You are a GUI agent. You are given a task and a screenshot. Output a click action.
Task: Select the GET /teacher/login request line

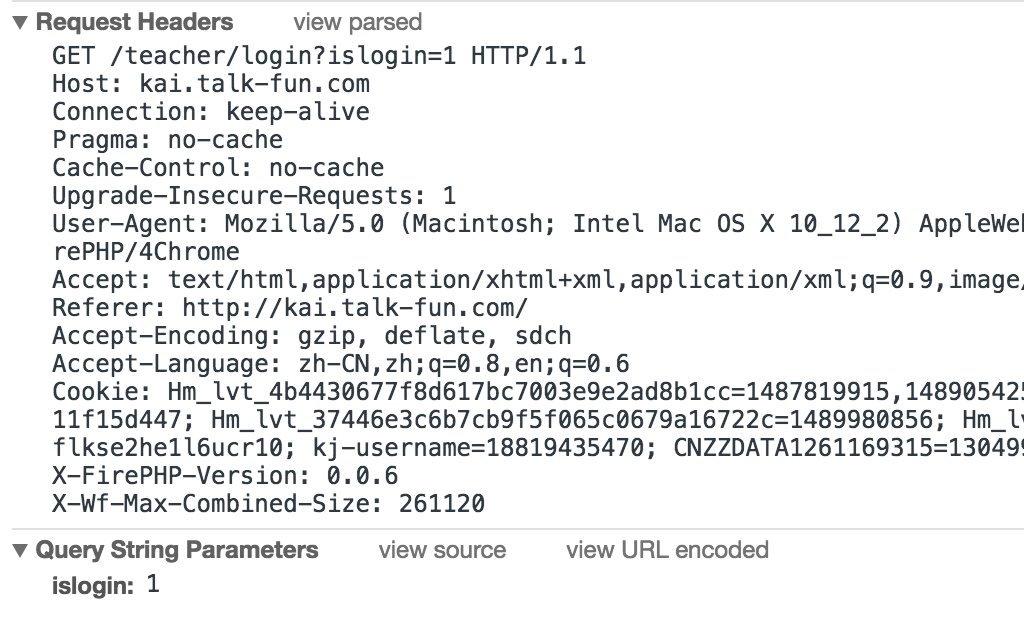319,56
